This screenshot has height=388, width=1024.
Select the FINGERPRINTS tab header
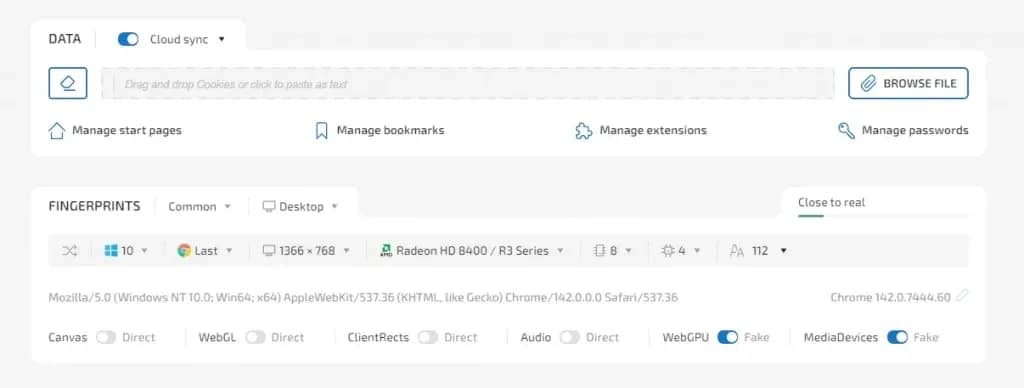point(94,206)
